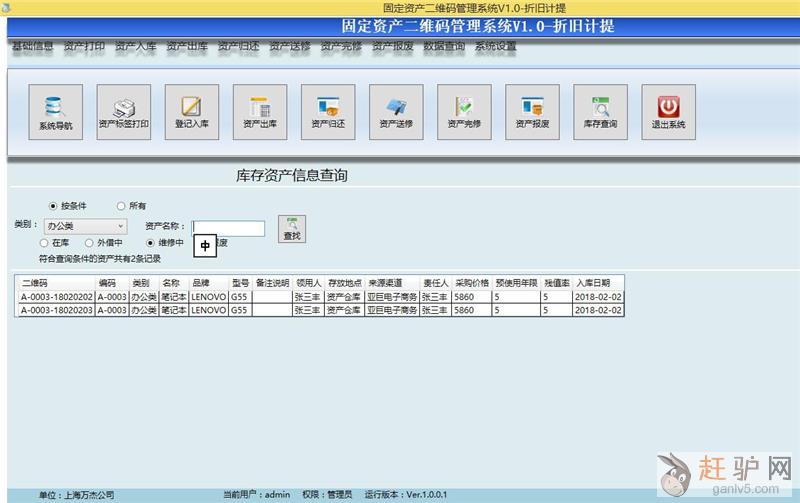
Task: Open the 资产送修 toolbar icon
Action: pyautogui.click(x=395, y=112)
